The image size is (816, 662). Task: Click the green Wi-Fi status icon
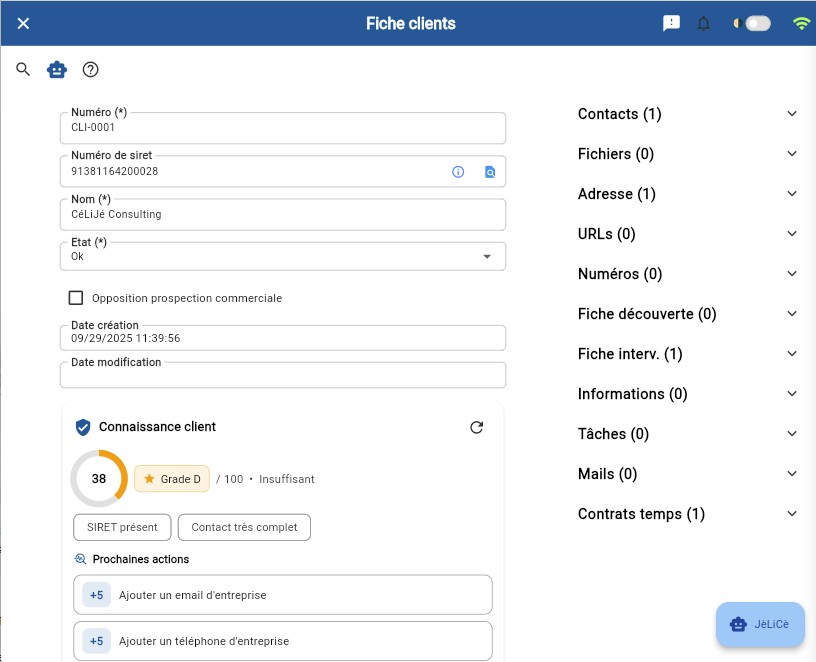coord(800,21)
